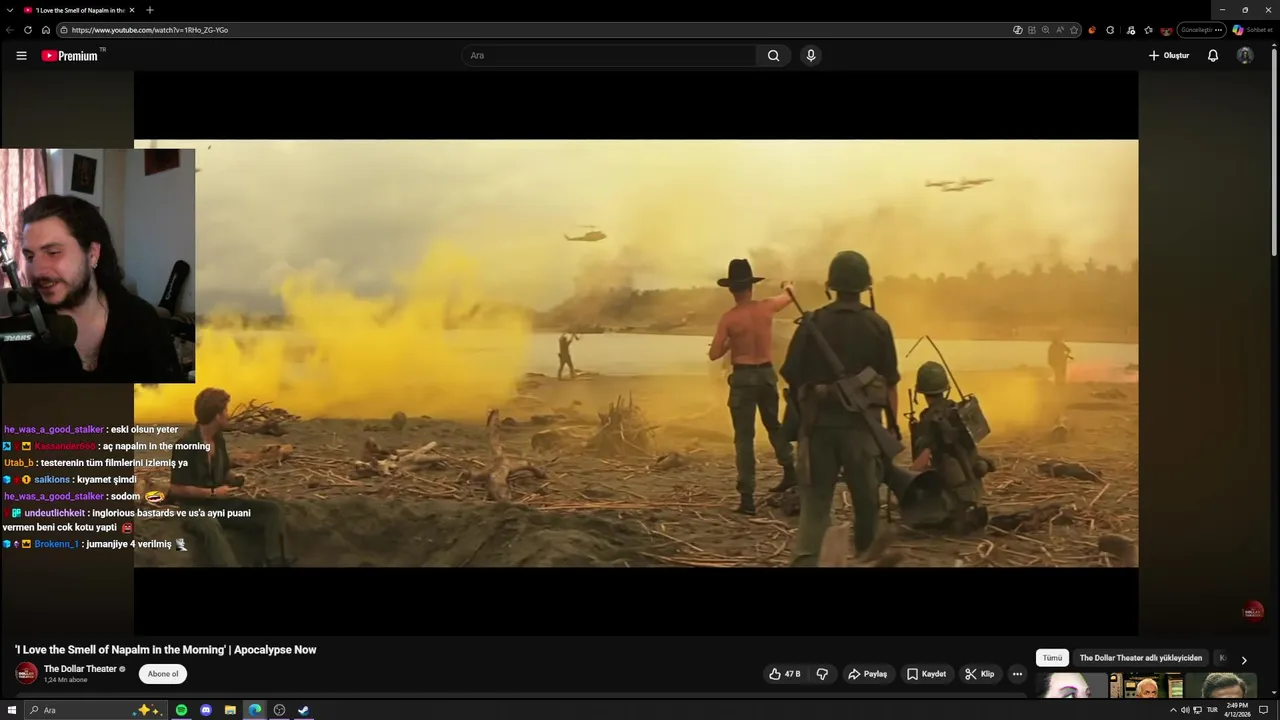Screen dimensions: 1280x720
Task: Open the YouTube hamburger guide menu
Action: click(x=21, y=56)
